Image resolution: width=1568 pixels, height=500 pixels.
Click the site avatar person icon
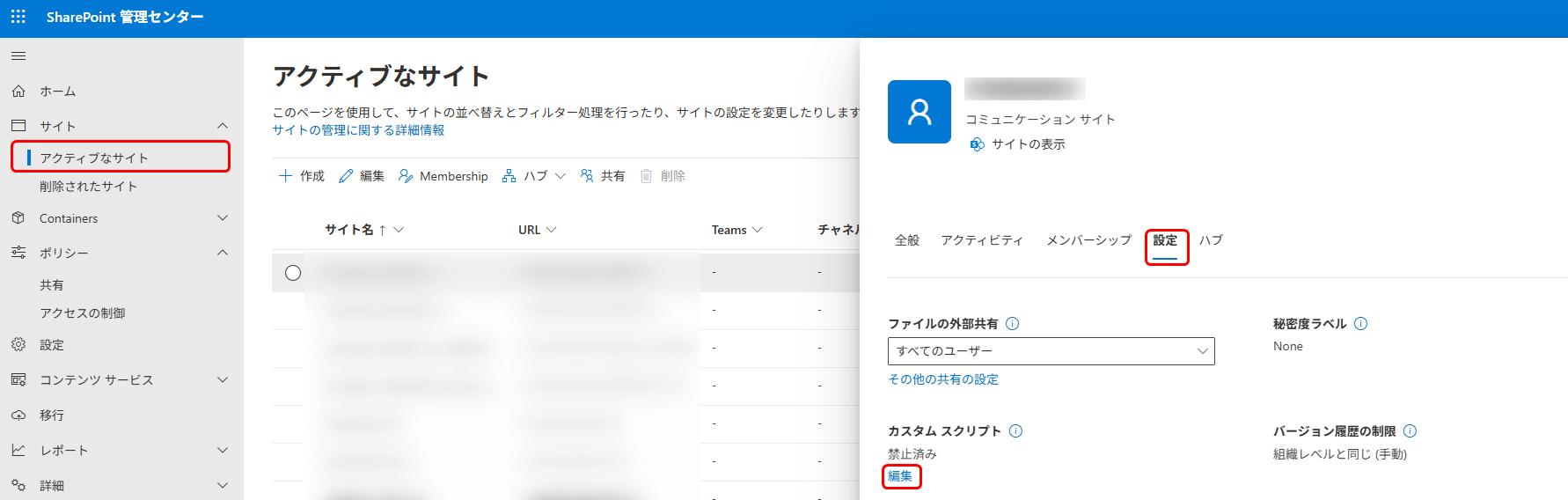click(920, 112)
